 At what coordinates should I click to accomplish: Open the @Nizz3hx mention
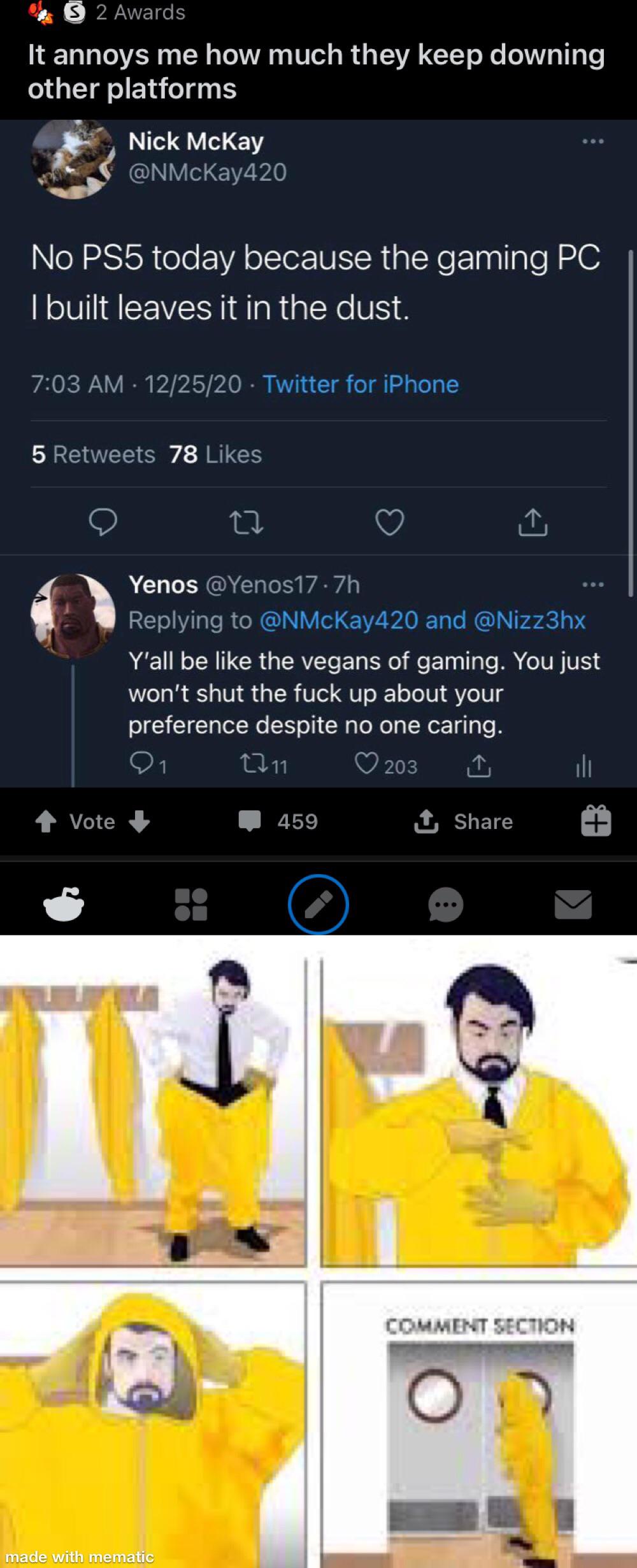(x=529, y=620)
